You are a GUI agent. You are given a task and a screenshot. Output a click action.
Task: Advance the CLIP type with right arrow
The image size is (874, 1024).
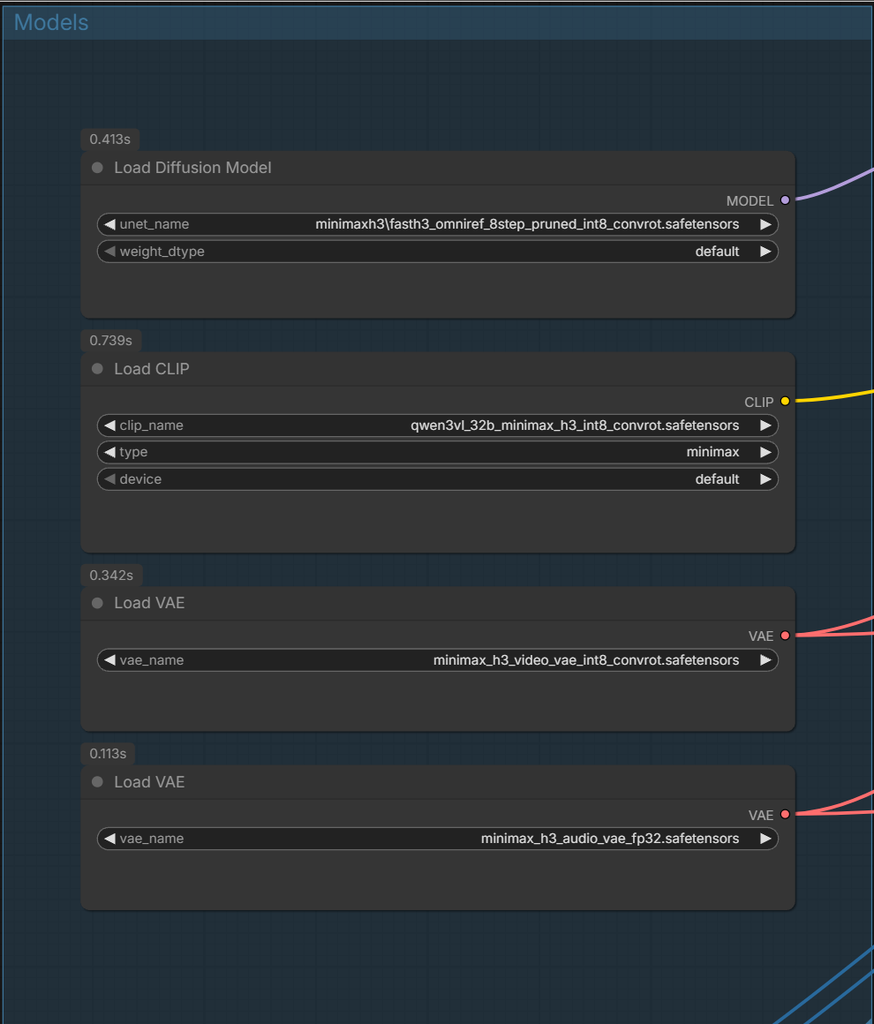click(766, 452)
